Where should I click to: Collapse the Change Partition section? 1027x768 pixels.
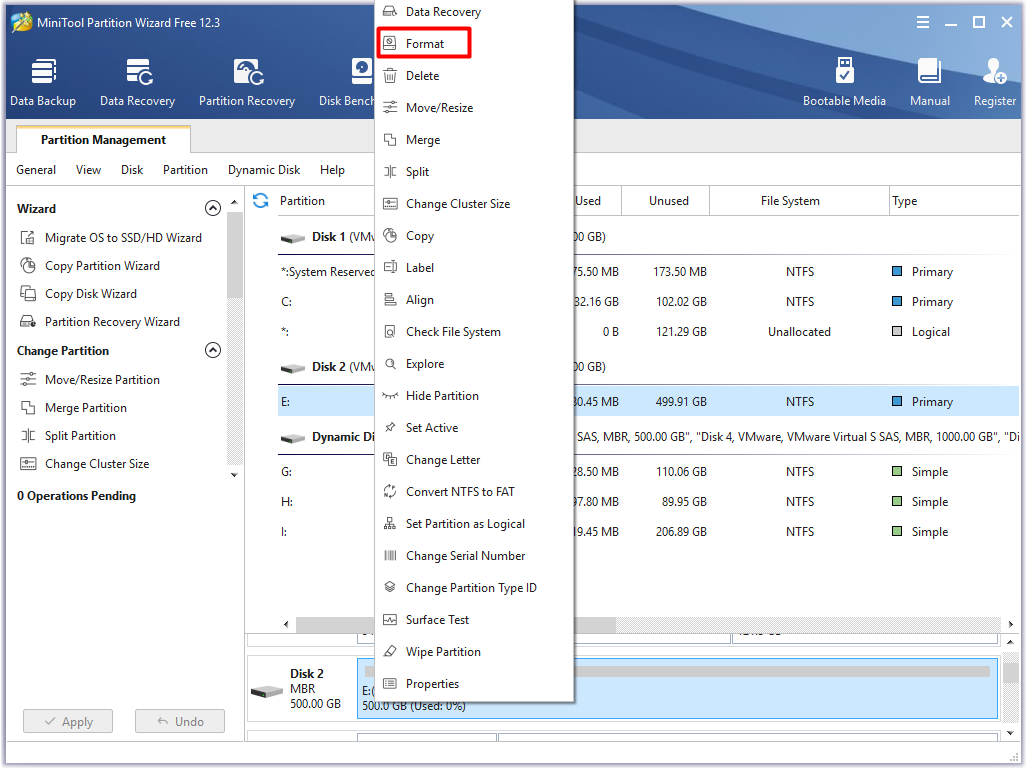pyautogui.click(x=213, y=350)
